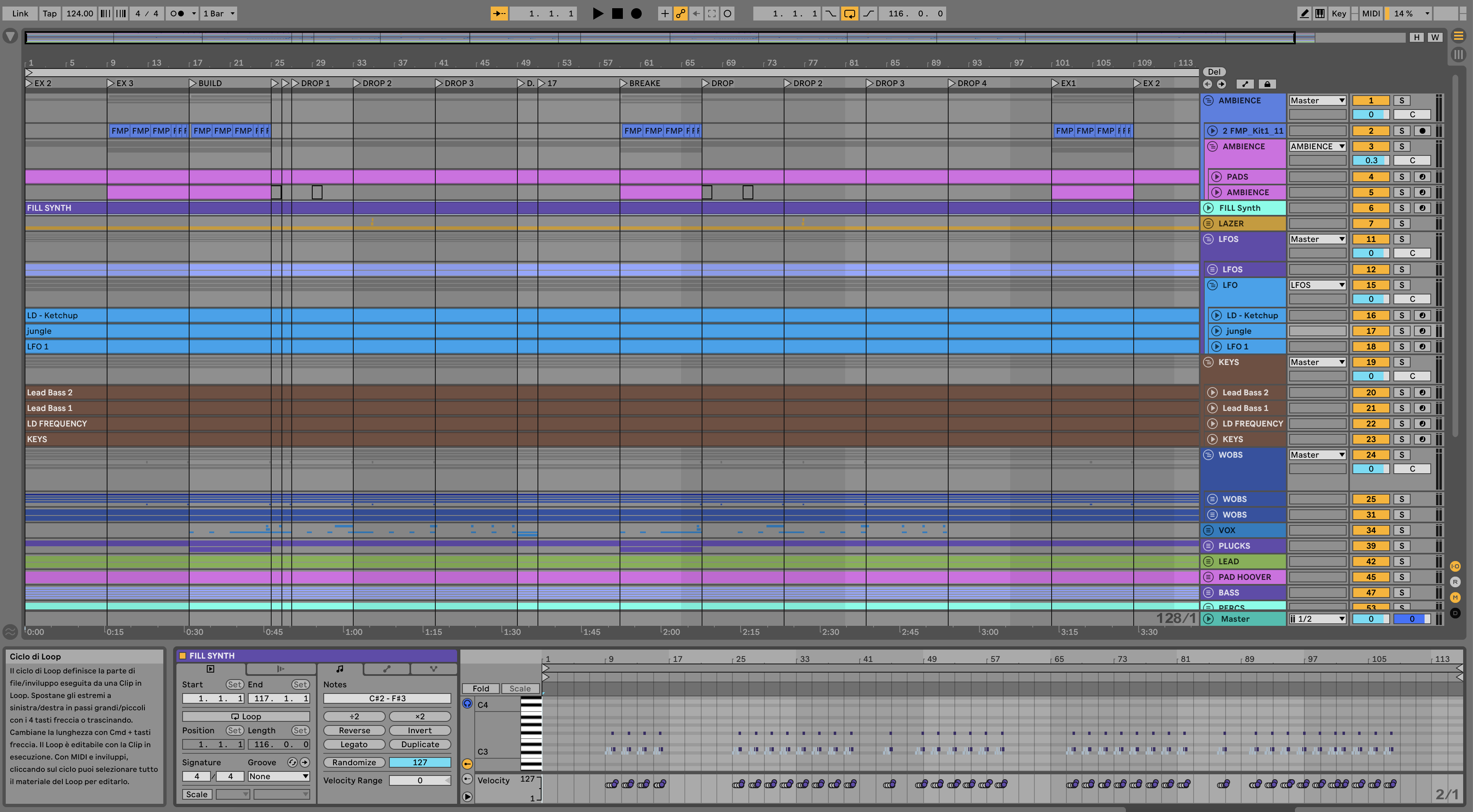1473x812 pixels.
Task: Click the WOBS group volume slider
Action: pyautogui.click(x=1371, y=469)
